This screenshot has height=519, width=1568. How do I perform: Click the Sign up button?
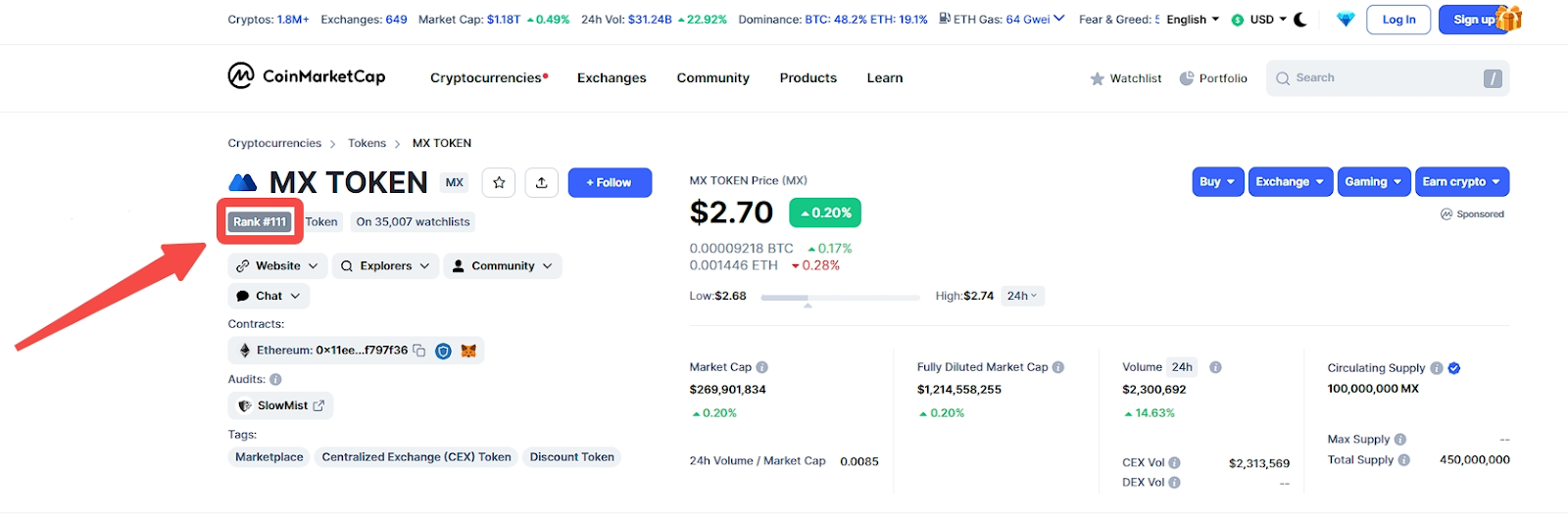click(x=1473, y=20)
